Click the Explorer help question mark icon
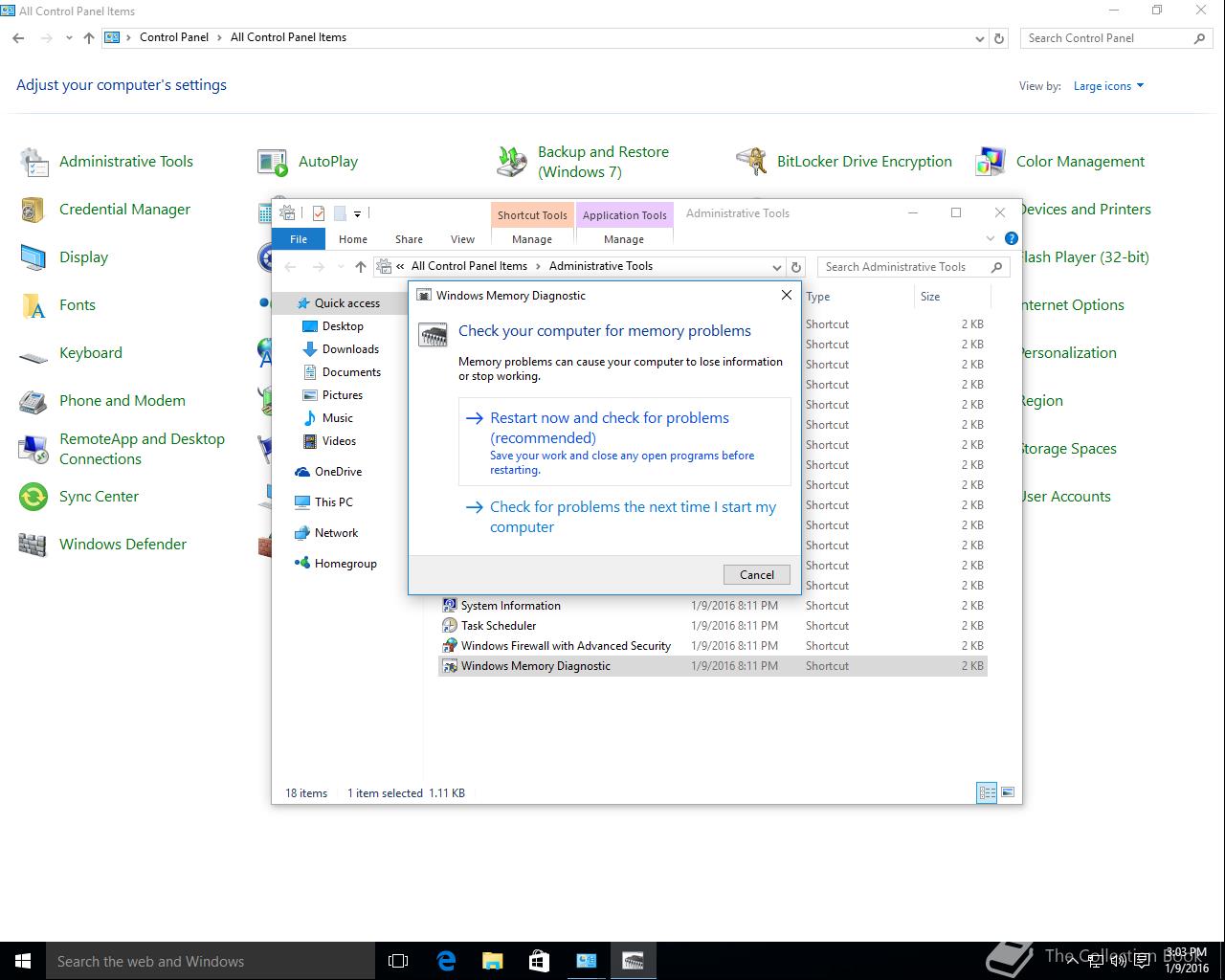 [x=1012, y=238]
